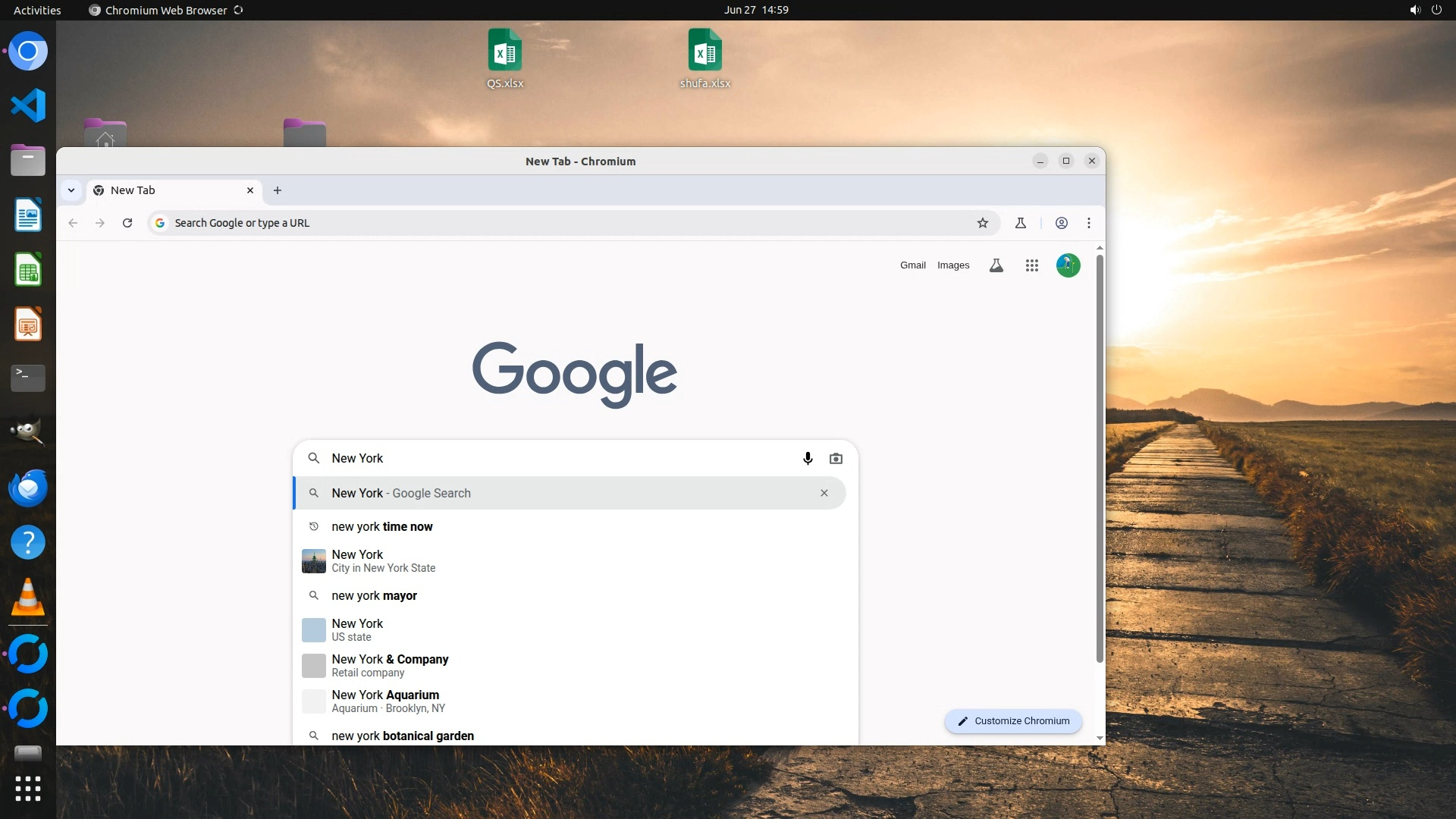The width and height of the screenshot is (1456, 819).
Task: Open the Google account avatar
Action: 1068,265
